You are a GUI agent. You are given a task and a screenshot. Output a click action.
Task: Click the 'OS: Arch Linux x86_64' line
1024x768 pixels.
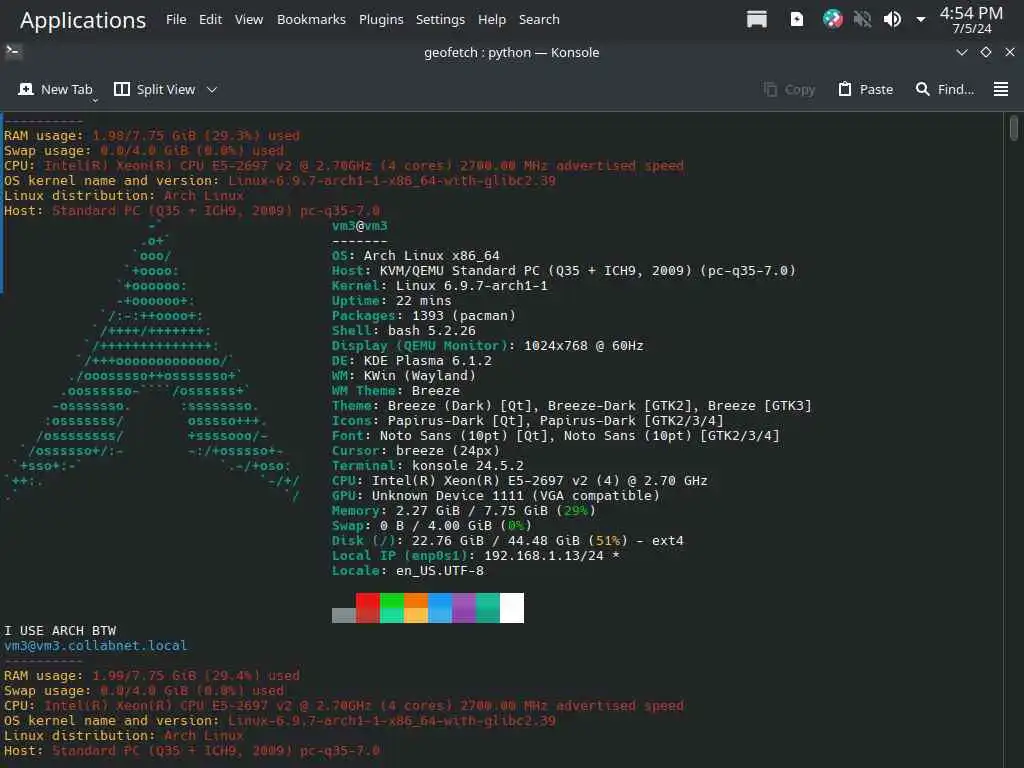[415, 255]
